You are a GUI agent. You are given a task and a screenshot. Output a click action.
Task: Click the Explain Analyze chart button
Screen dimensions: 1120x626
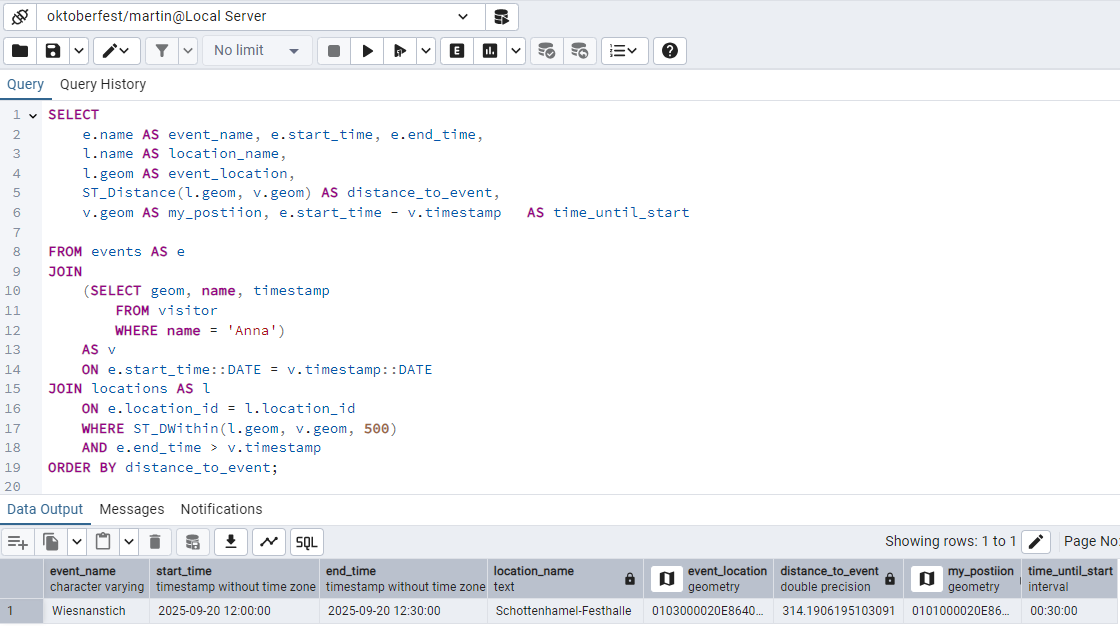490,51
